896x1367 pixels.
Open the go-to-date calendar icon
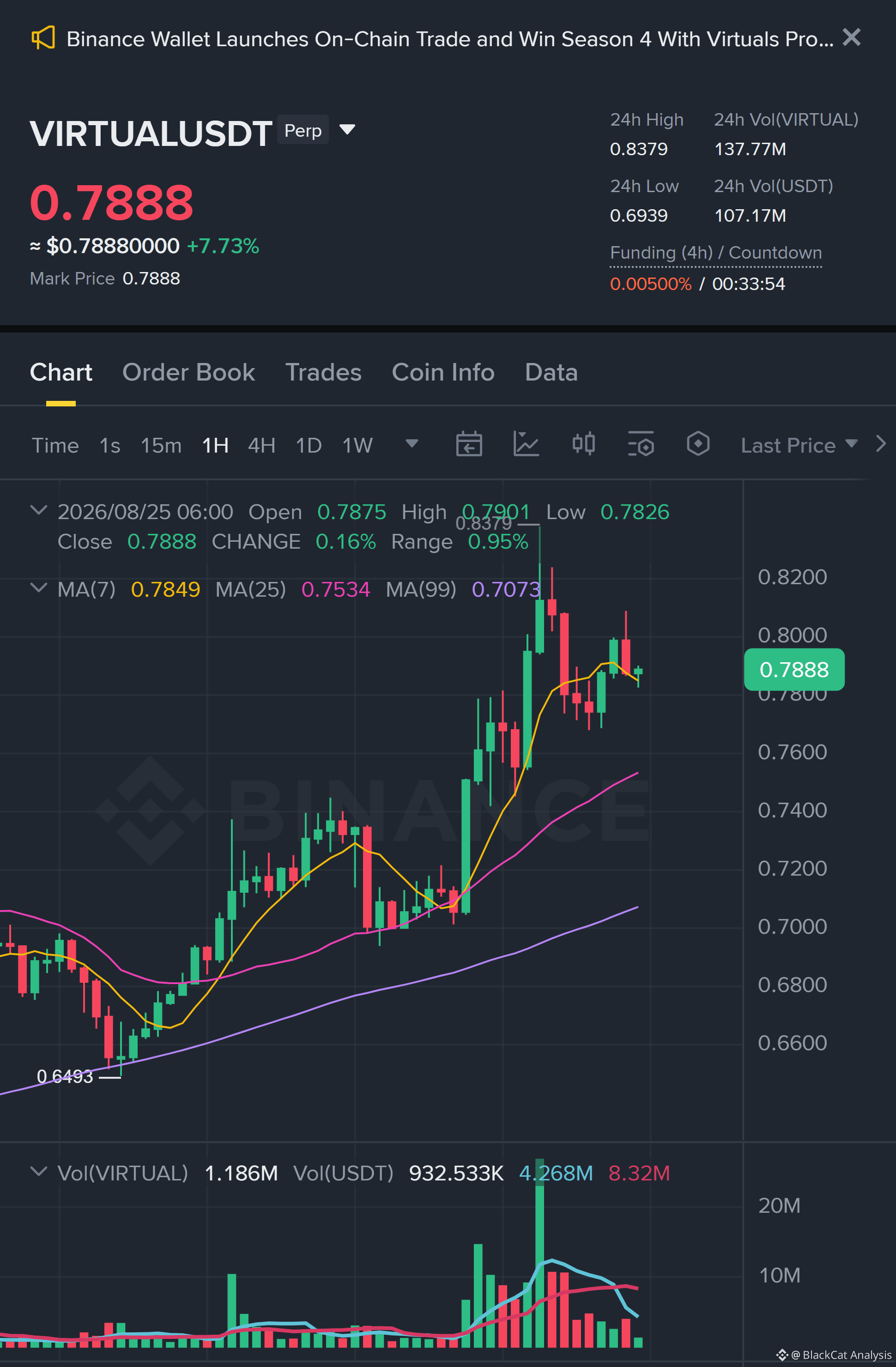(469, 444)
